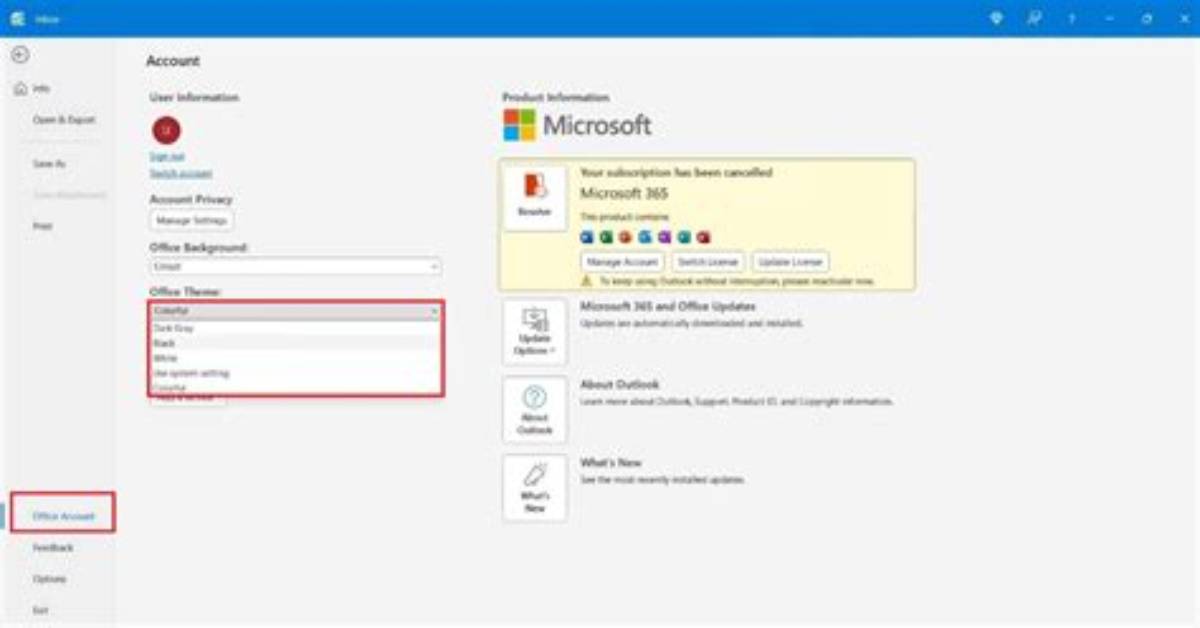Viewport: 1200px width, 628px height.
Task: Click the What's New button
Action: [x=534, y=488]
